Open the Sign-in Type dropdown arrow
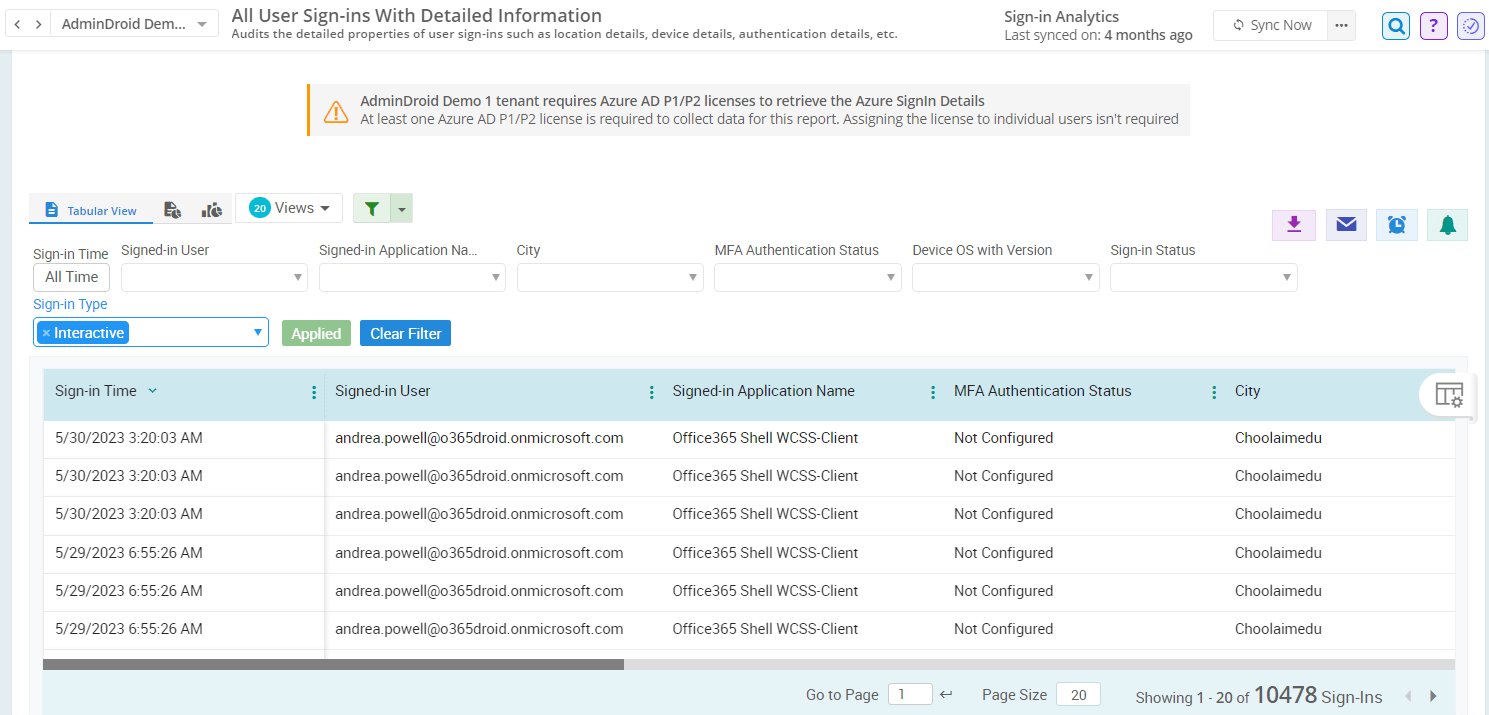Screen dimensions: 1489x715 point(257,333)
